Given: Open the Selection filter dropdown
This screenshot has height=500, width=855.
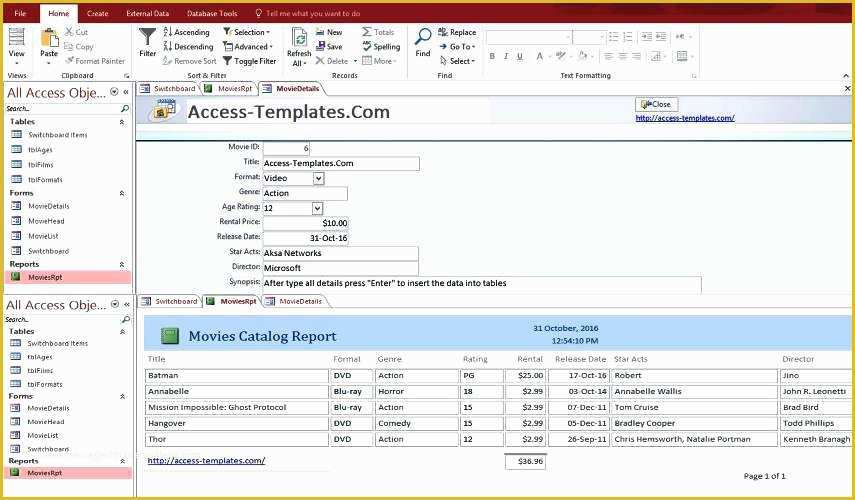Looking at the screenshot, I should click(246, 32).
